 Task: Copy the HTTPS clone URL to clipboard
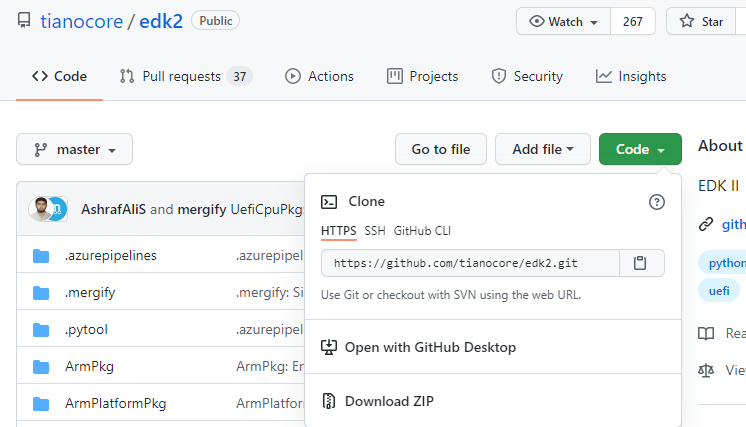click(641, 263)
